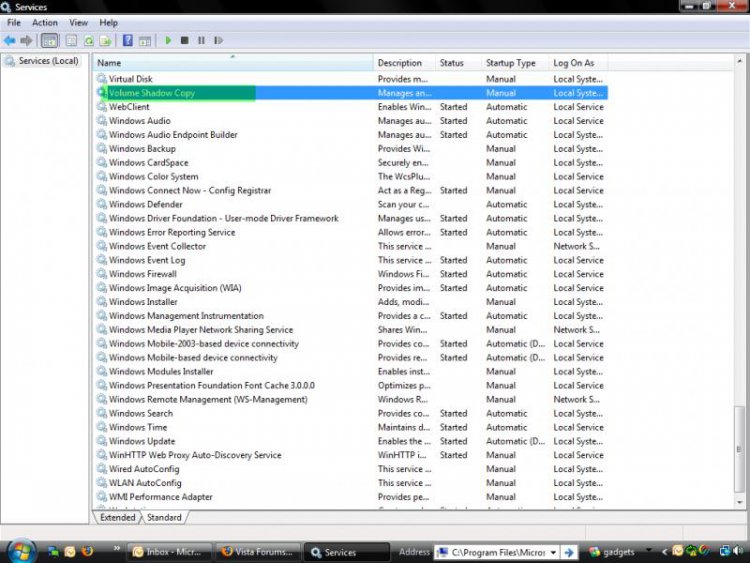Screen dimensions: 750x563
Task: Select Services (Local) in the console tree
Action: click(48, 61)
